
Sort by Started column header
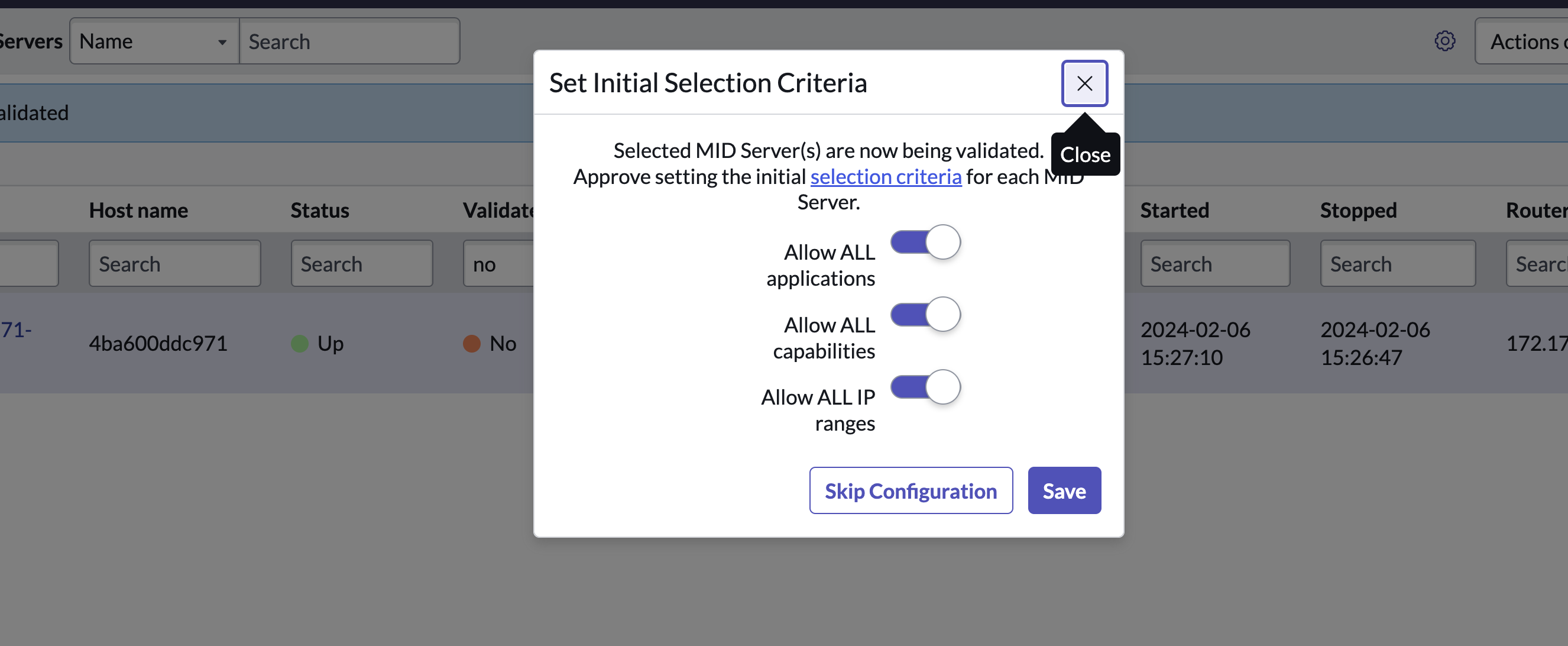[x=1174, y=210]
